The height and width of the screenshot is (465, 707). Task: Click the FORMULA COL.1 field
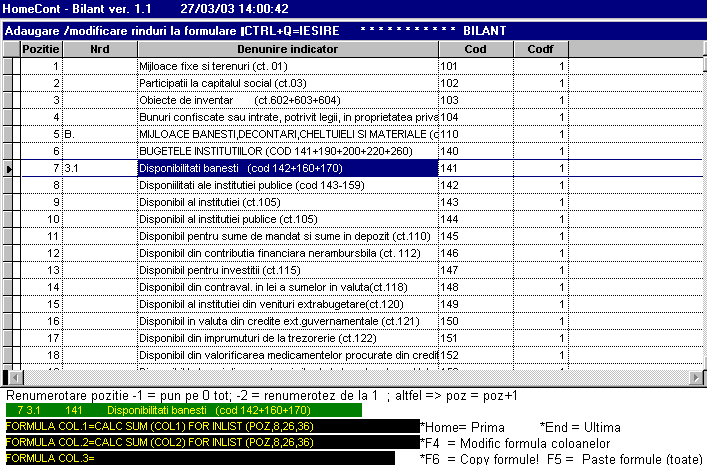point(212,426)
